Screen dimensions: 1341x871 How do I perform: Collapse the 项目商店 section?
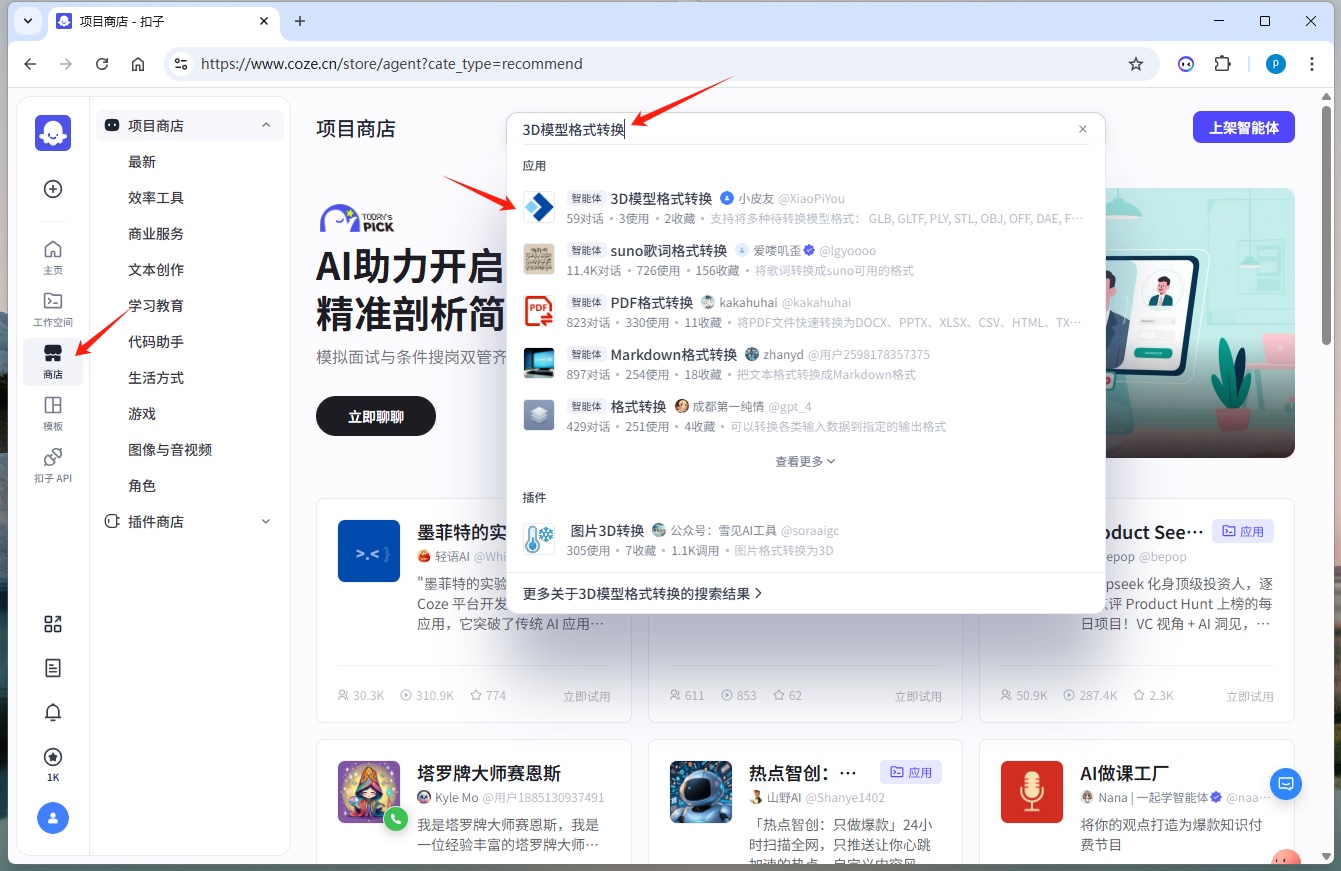coord(266,126)
